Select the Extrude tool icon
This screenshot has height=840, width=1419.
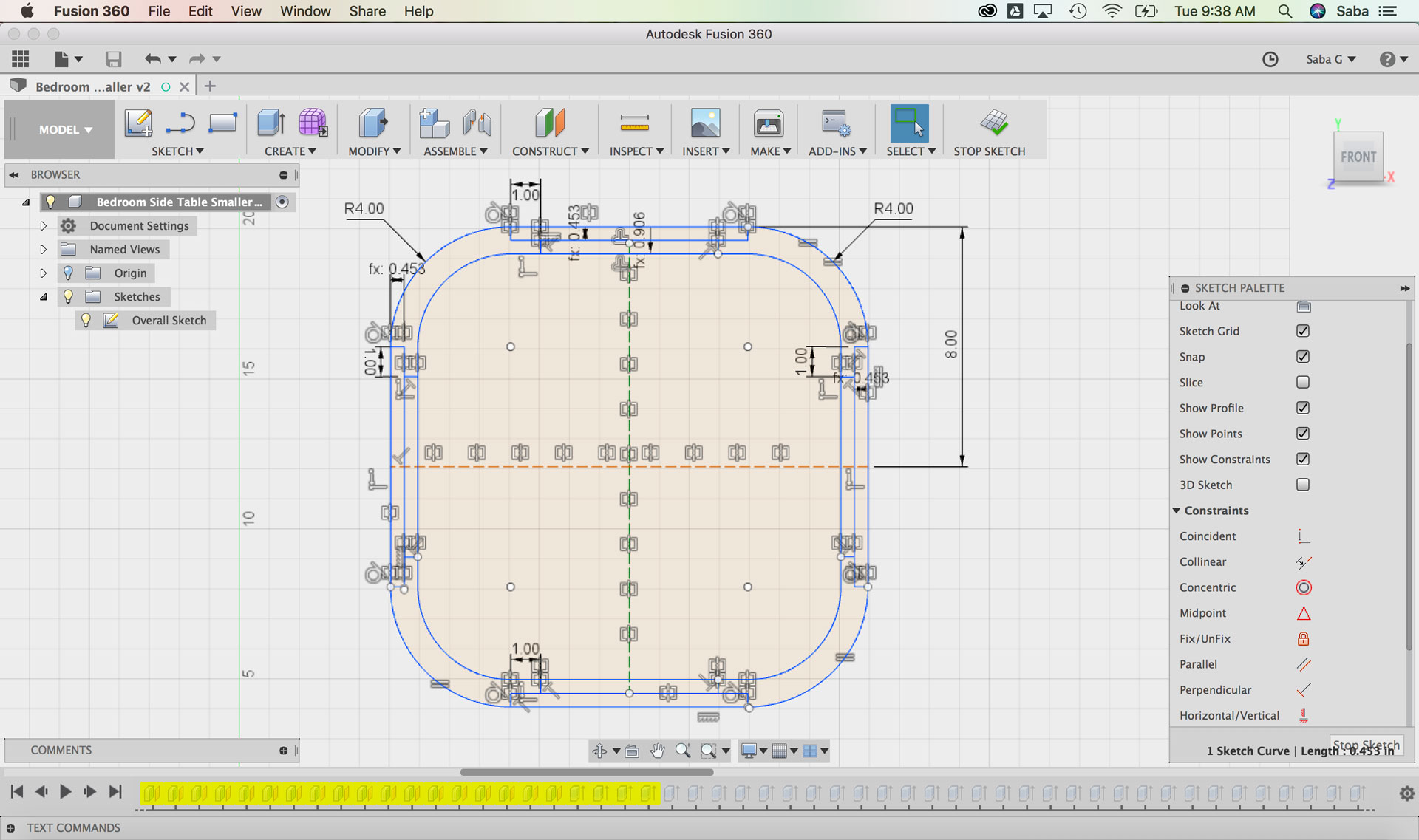tap(270, 123)
